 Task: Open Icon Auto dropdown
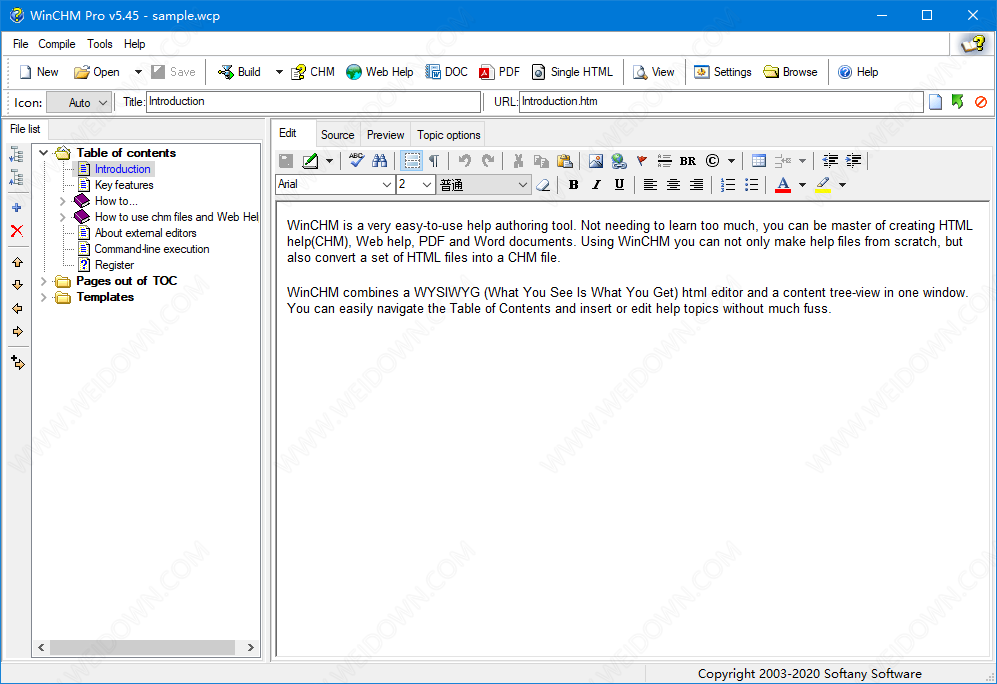coord(79,102)
